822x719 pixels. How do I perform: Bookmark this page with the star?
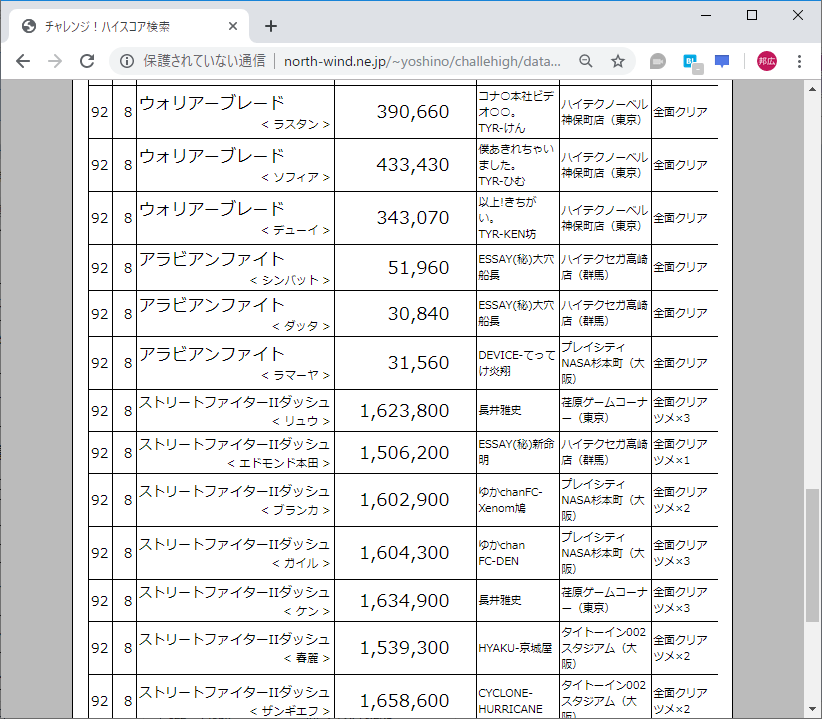(x=618, y=61)
